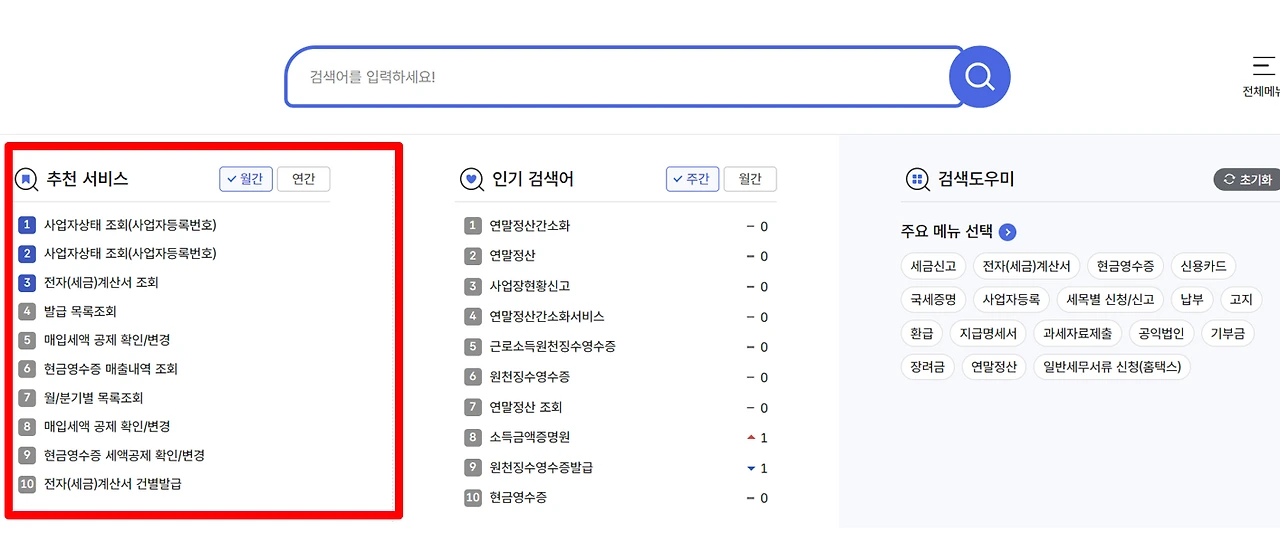Screen dimensions: 1280x542
Task: Open 현금영수증 매출내역 조회 link
Action: [x=111, y=369]
